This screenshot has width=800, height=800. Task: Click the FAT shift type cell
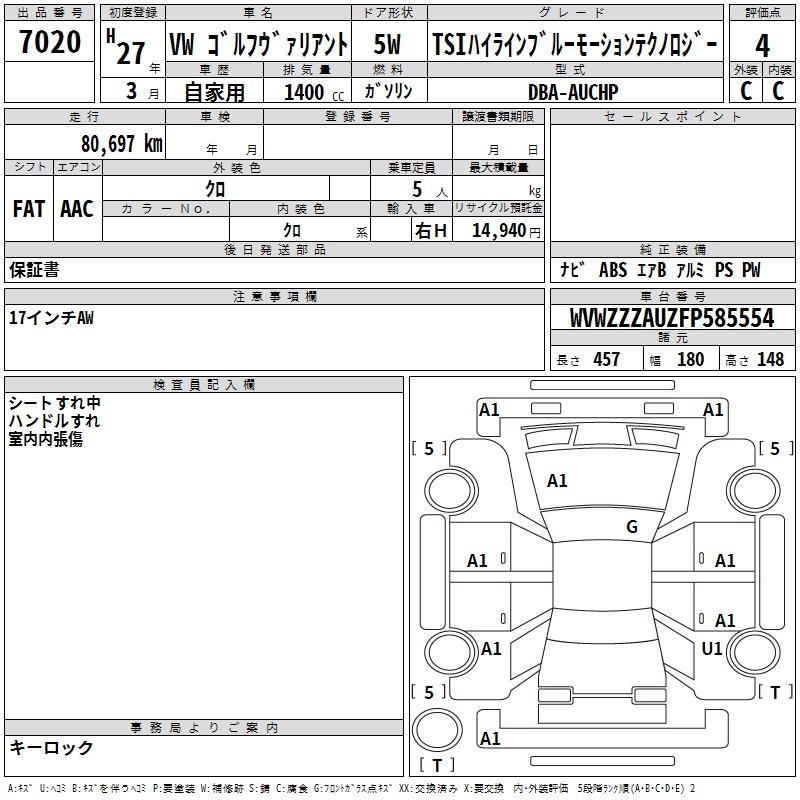(x=29, y=209)
